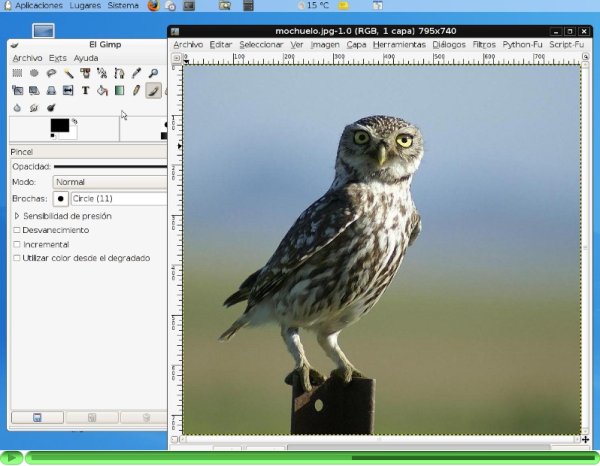Select the Pencil tool
Image resolution: width=600 pixels, height=466 pixels.
(136, 90)
